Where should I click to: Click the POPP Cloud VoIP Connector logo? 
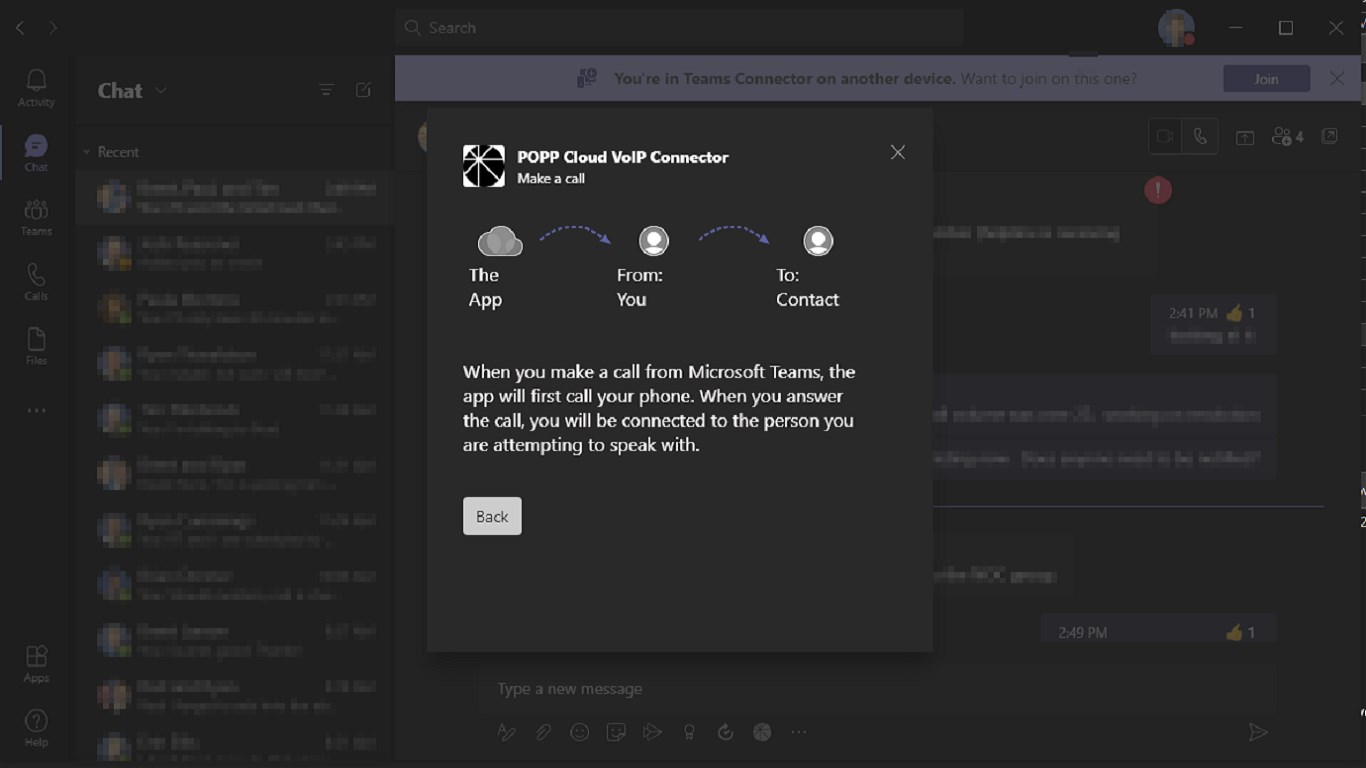(483, 166)
